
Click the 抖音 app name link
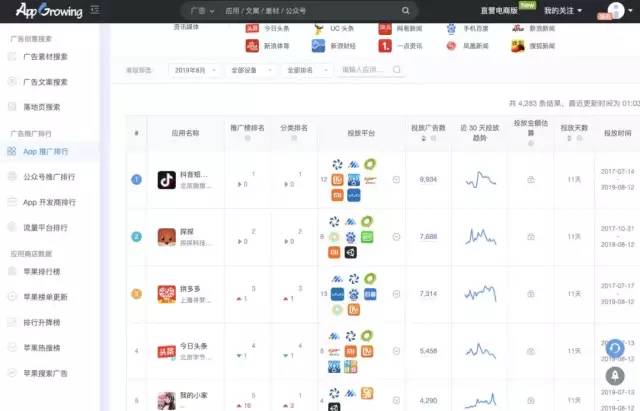pos(194,175)
